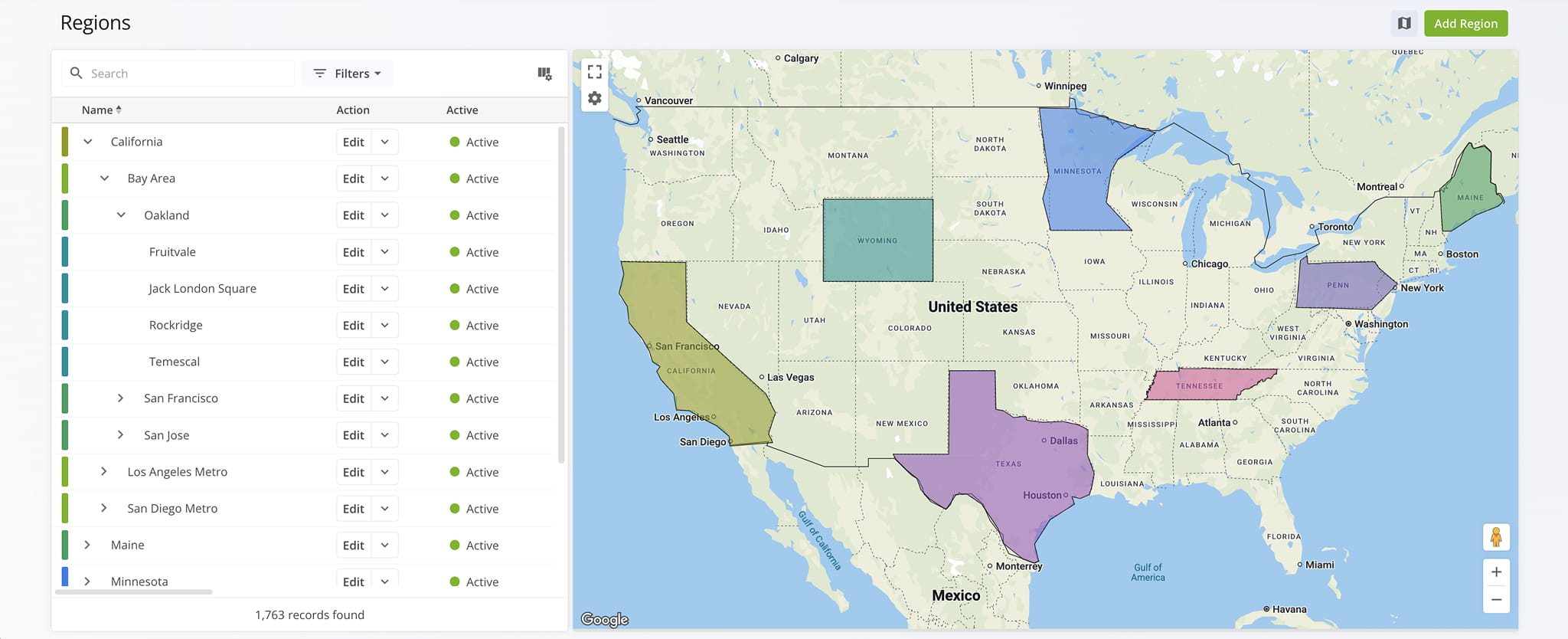Click Edit for Fruitvale
Viewport: 1568px width, 639px height.
(354, 252)
